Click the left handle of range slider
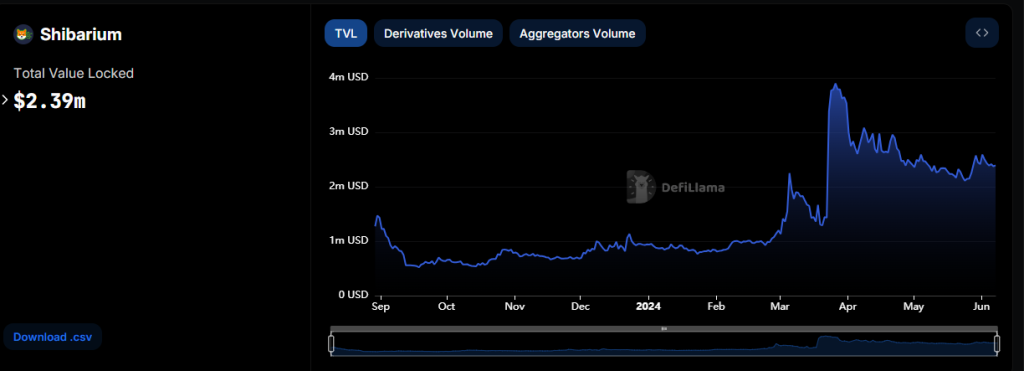 pyautogui.click(x=331, y=343)
